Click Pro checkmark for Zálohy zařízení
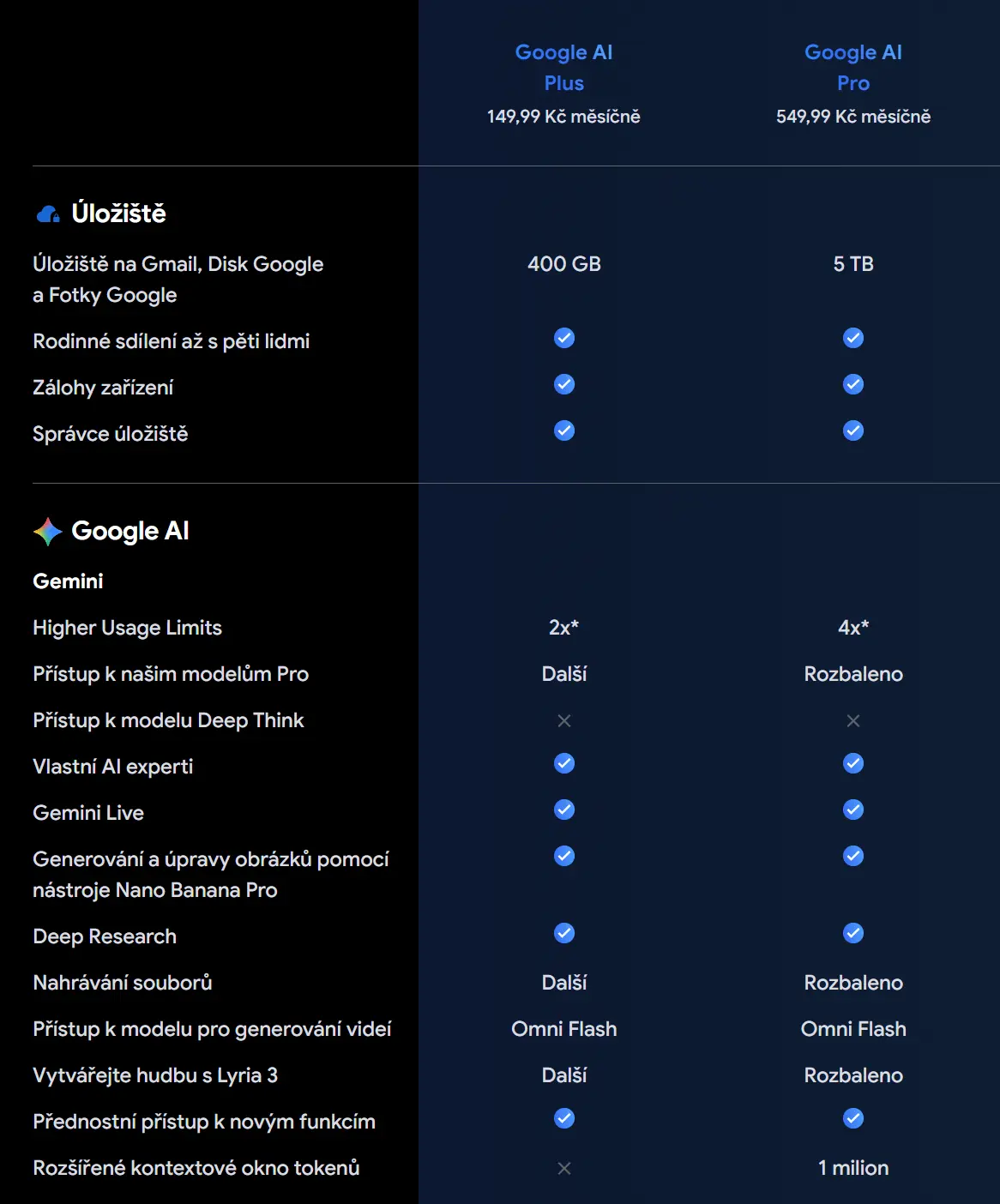The height and width of the screenshot is (1204, 1000). point(853,384)
